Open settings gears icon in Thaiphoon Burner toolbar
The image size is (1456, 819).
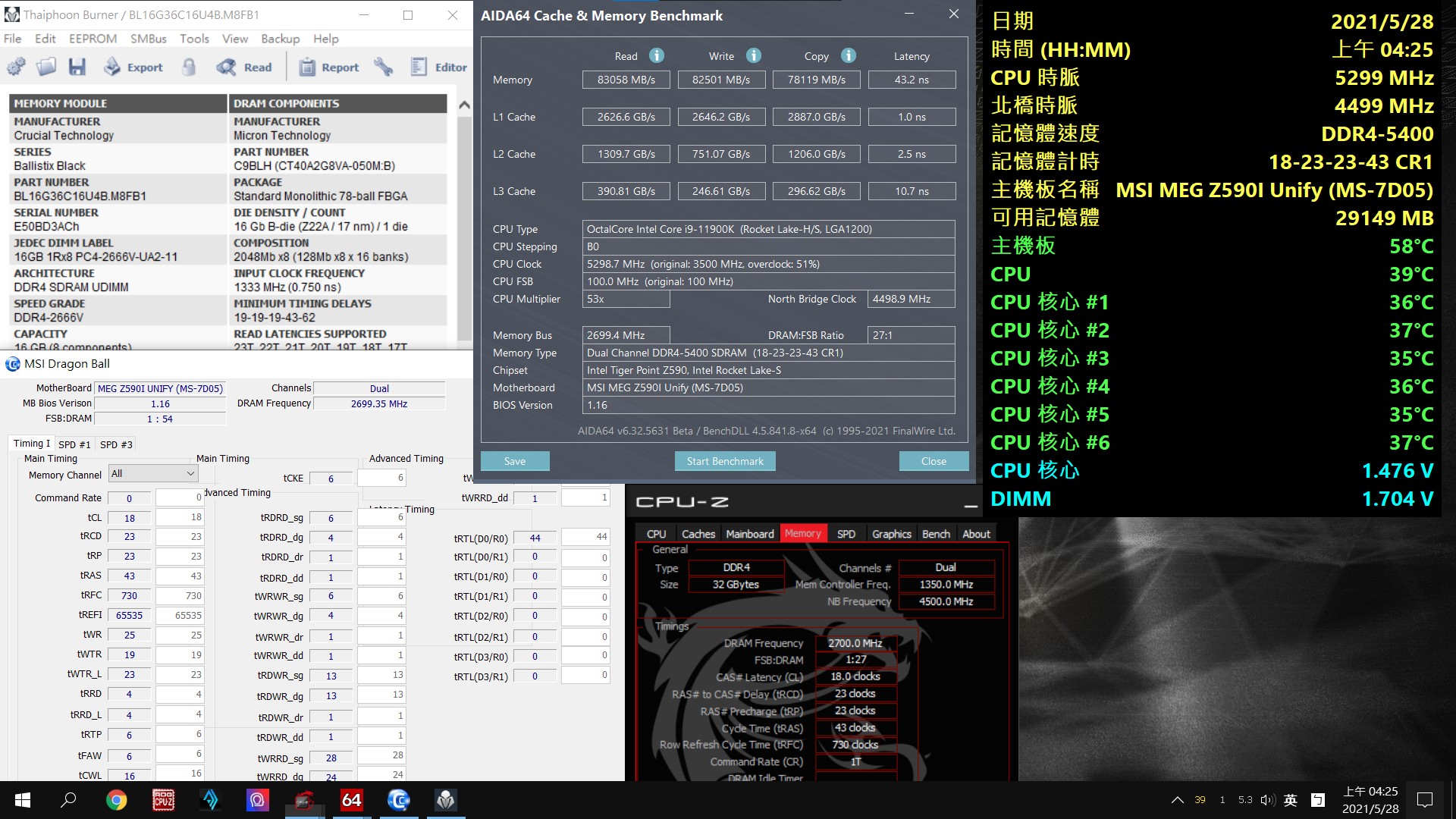[x=16, y=67]
